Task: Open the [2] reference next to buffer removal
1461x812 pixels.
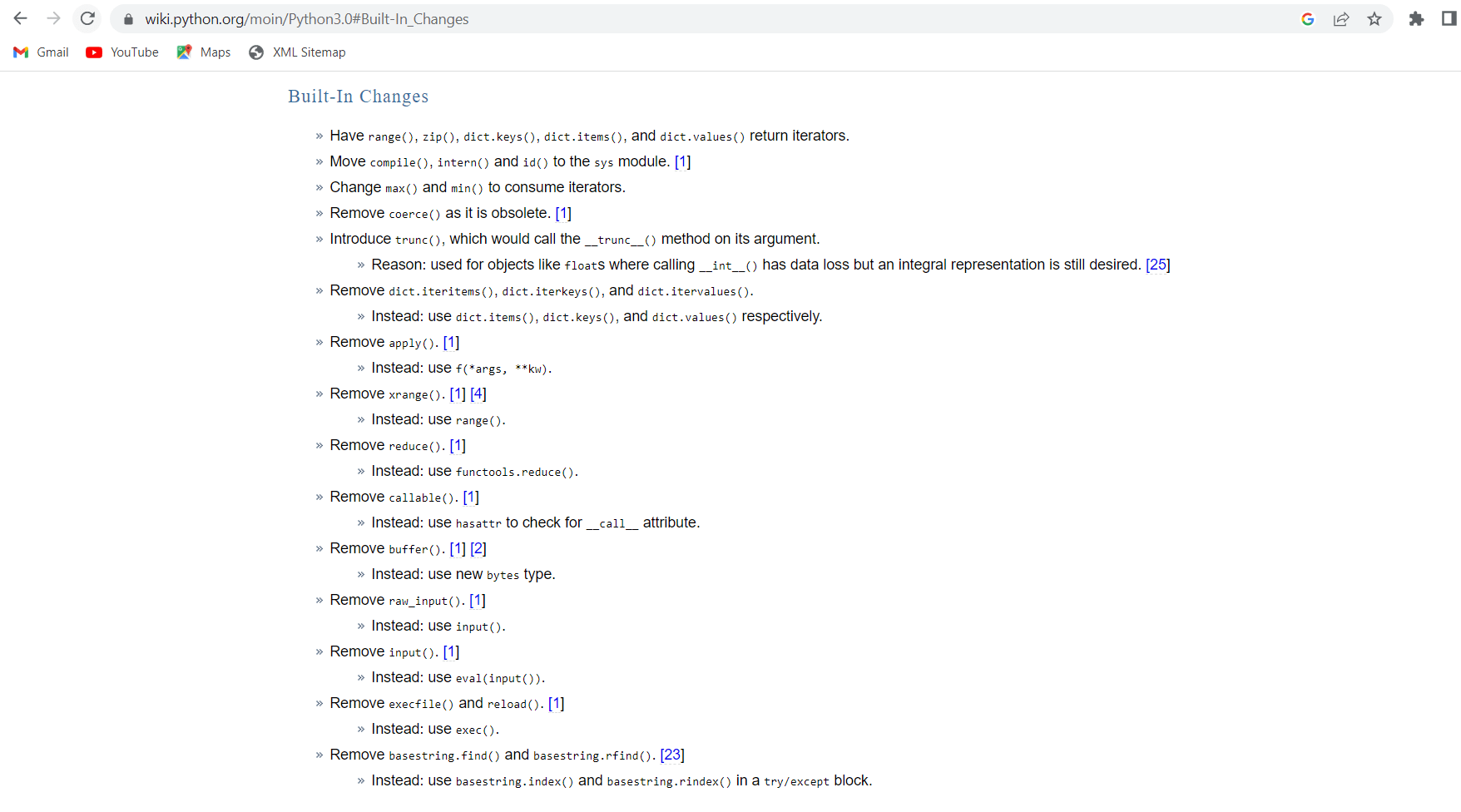Action: pos(478,547)
